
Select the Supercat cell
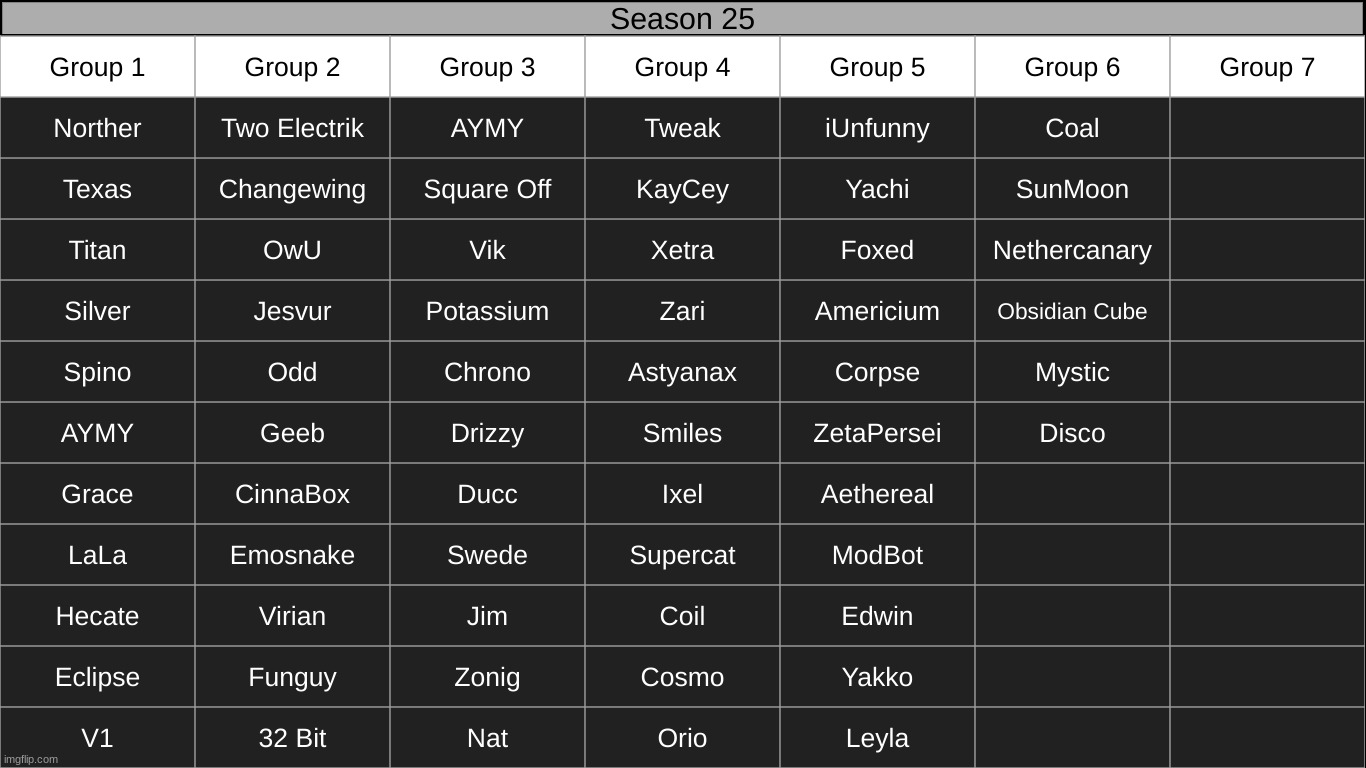tap(682, 555)
